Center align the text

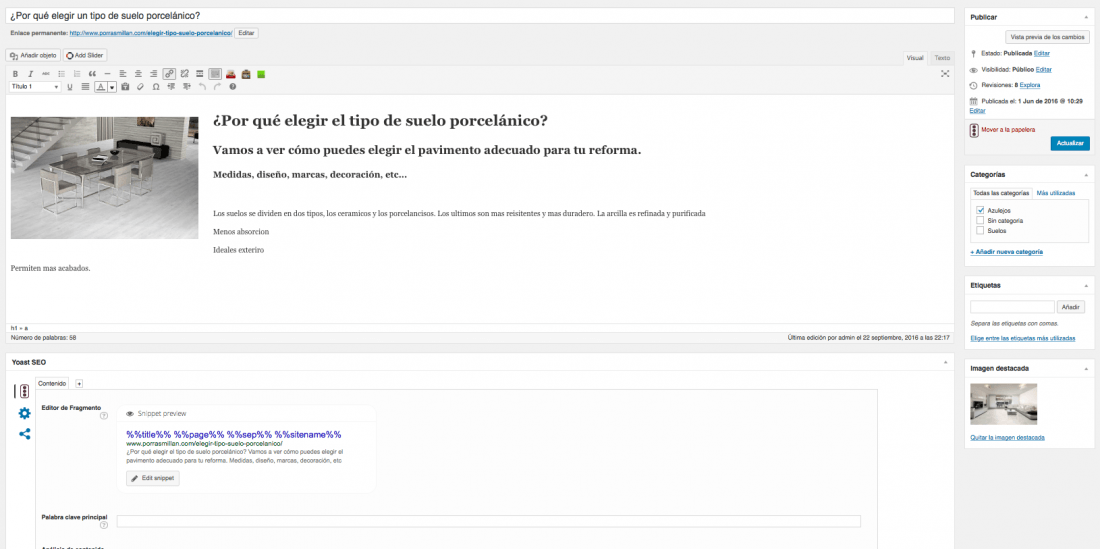[138, 74]
